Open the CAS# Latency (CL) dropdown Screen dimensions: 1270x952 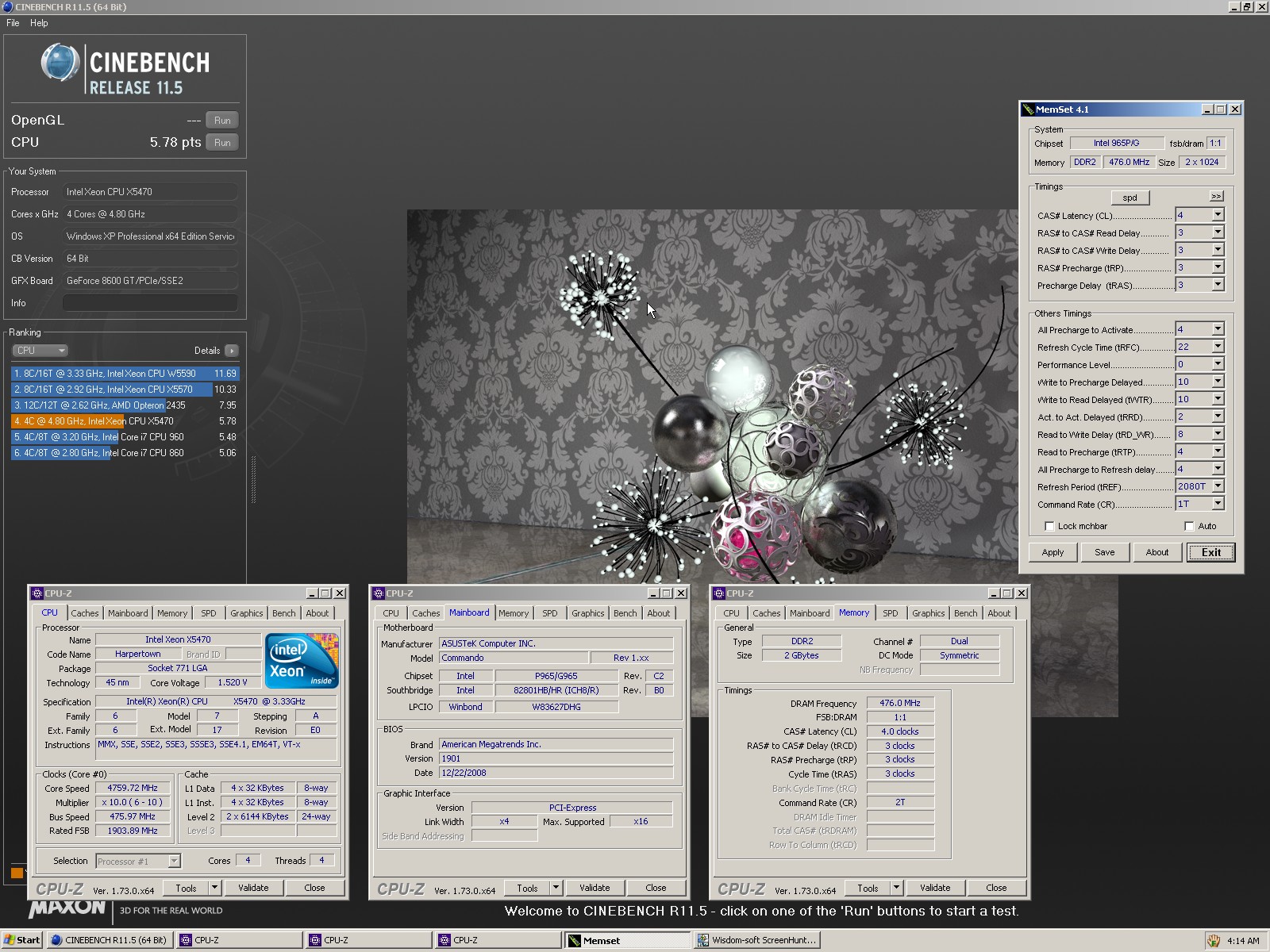coord(1218,215)
